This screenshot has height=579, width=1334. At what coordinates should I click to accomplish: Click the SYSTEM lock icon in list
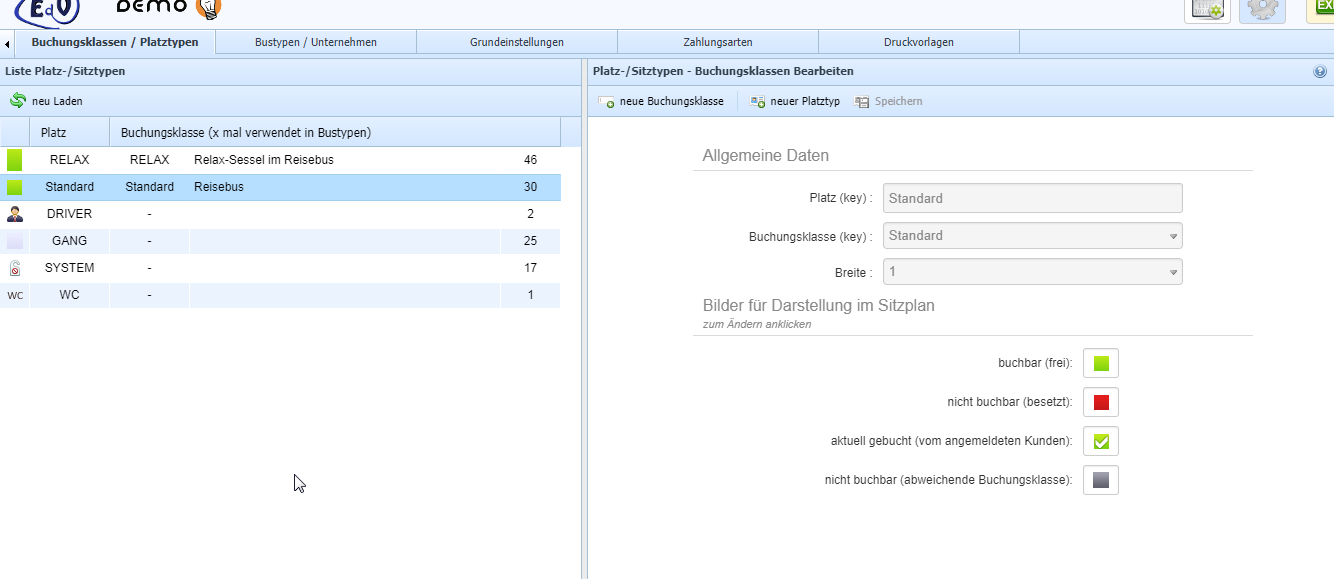[15, 268]
